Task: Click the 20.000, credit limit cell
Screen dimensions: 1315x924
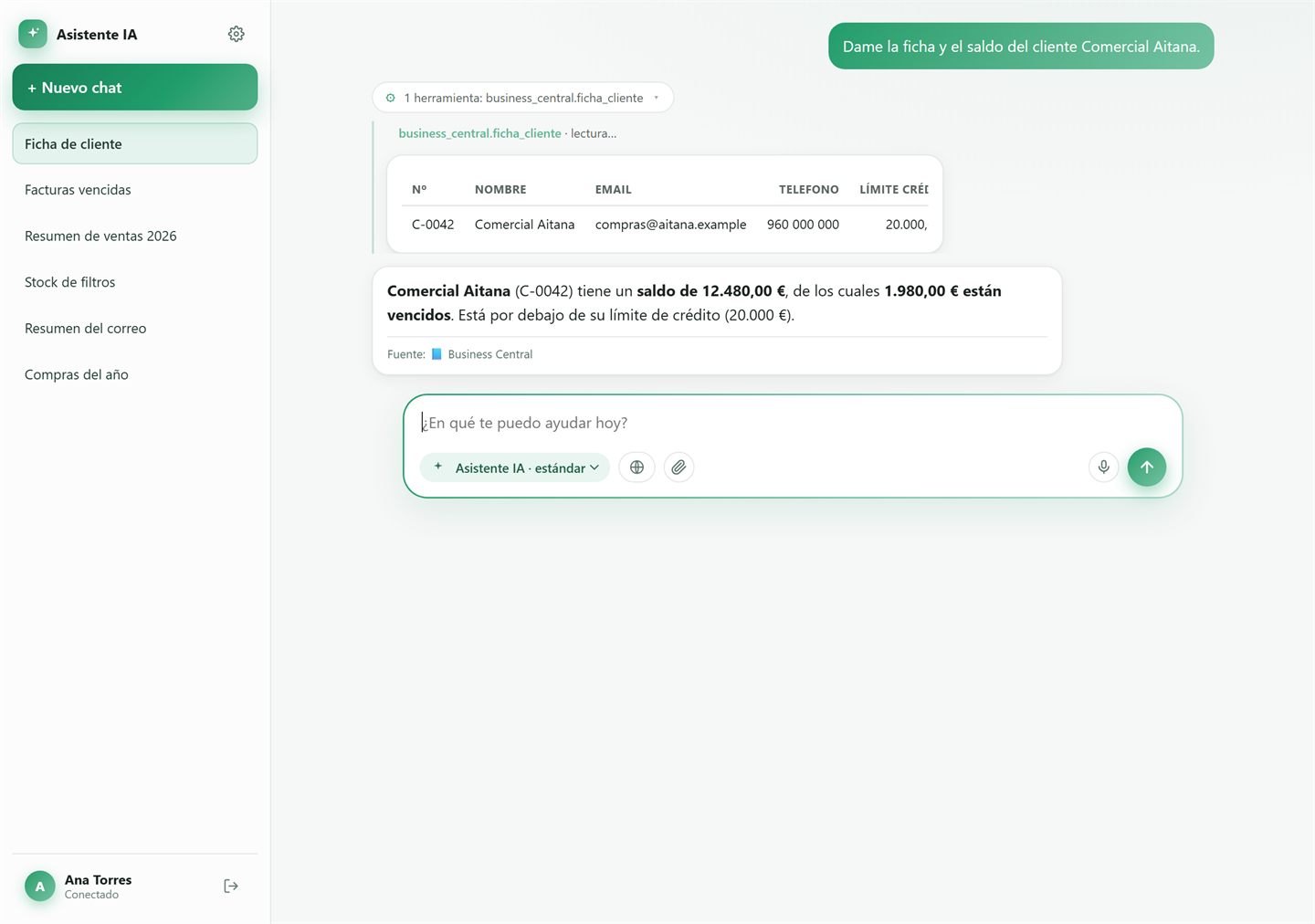Action: coord(906,225)
